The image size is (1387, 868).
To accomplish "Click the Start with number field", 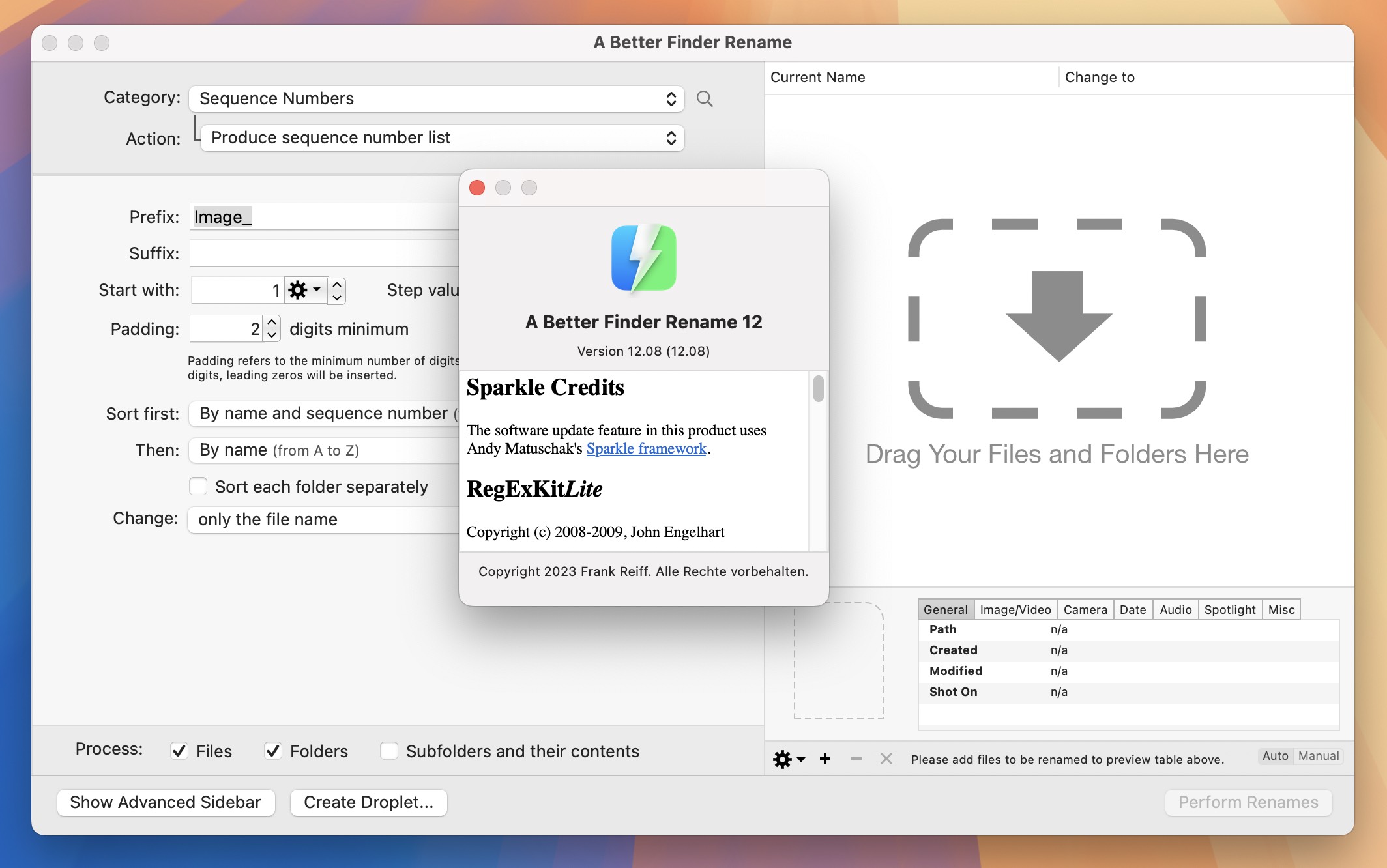I will point(237,291).
